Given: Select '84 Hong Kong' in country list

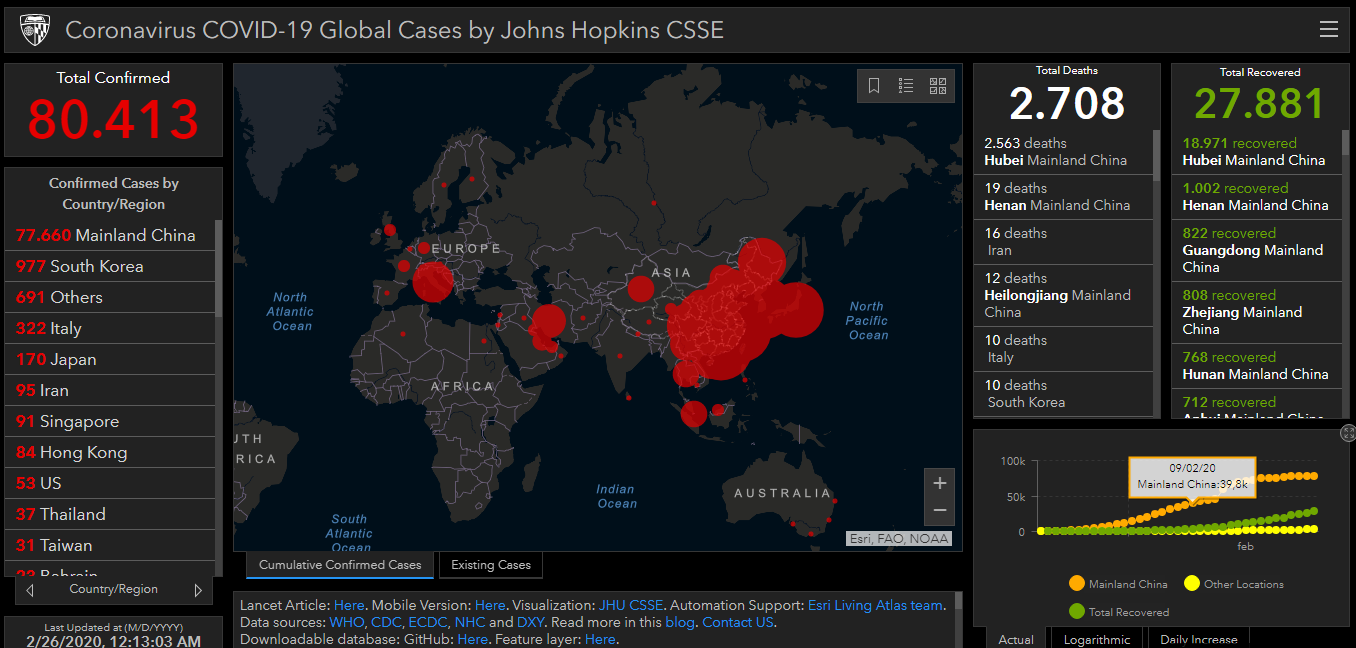Looking at the screenshot, I should point(110,452).
